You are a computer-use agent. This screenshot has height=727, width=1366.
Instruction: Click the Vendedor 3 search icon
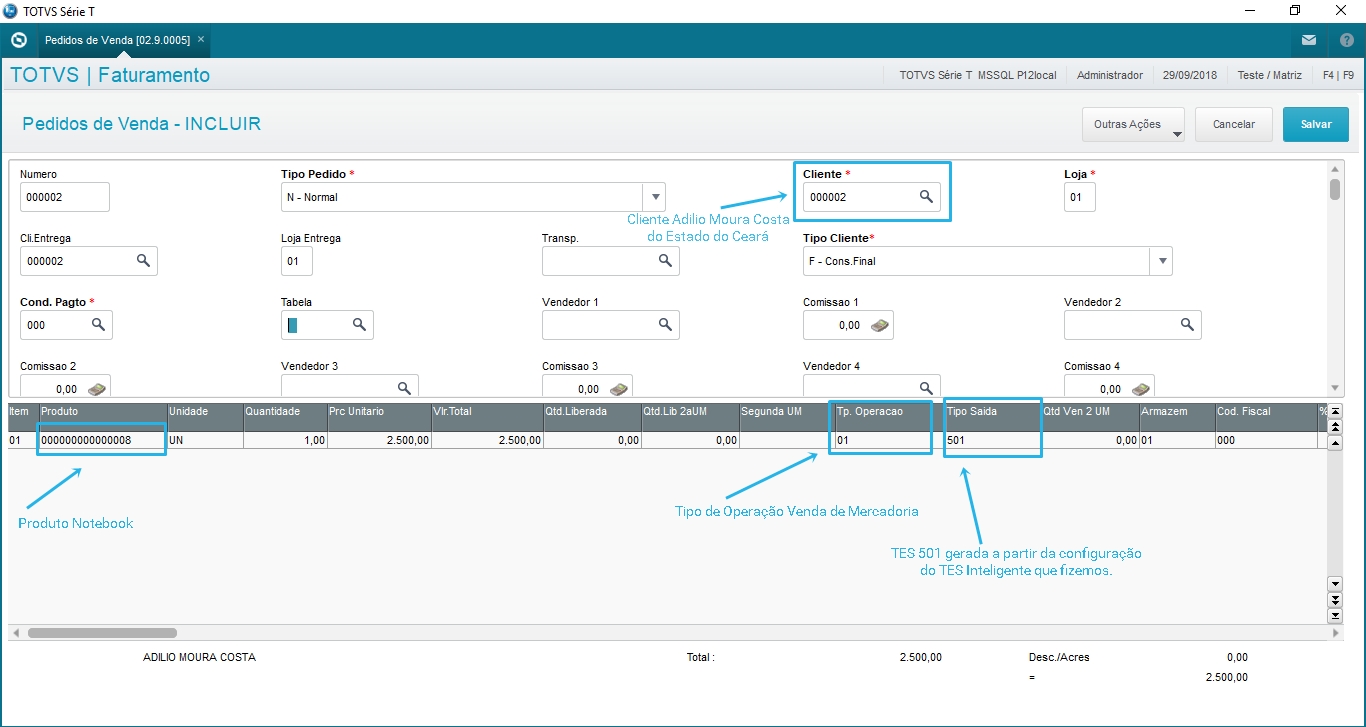point(405,388)
